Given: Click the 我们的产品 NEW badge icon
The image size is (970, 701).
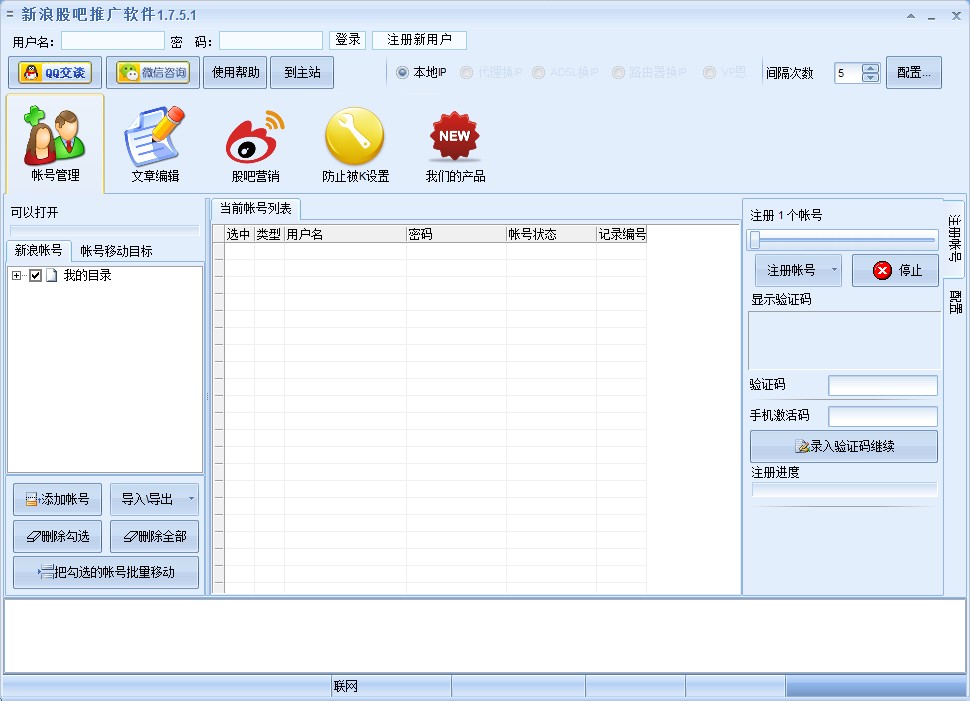Looking at the screenshot, I should (455, 140).
